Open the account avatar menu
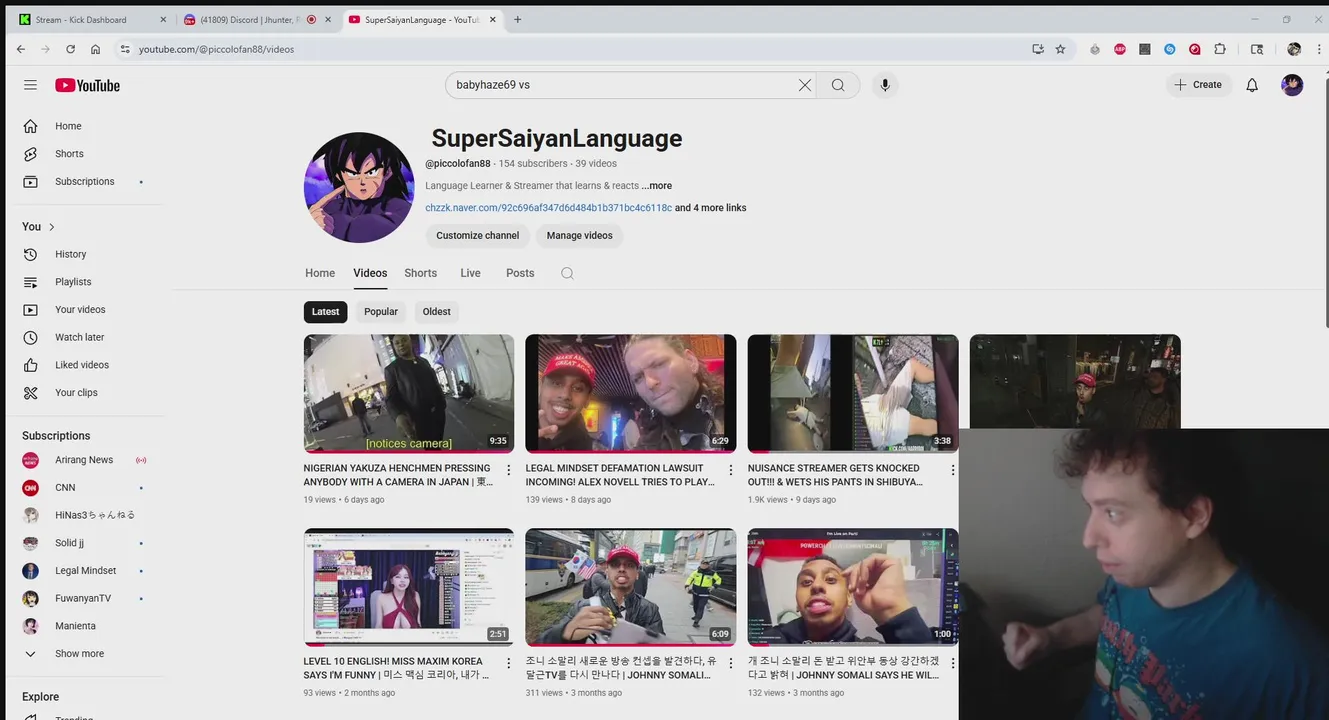The image size is (1329, 720). click(1292, 85)
